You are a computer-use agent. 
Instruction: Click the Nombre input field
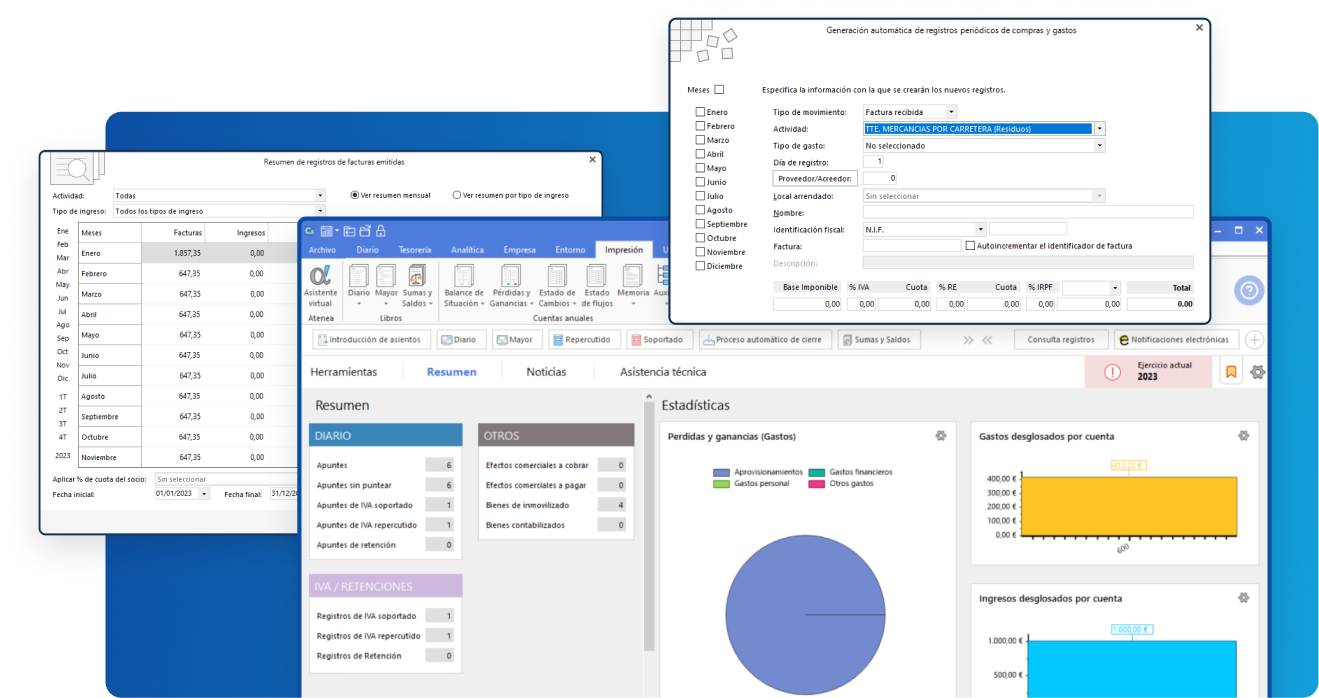(x=1028, y=212)
